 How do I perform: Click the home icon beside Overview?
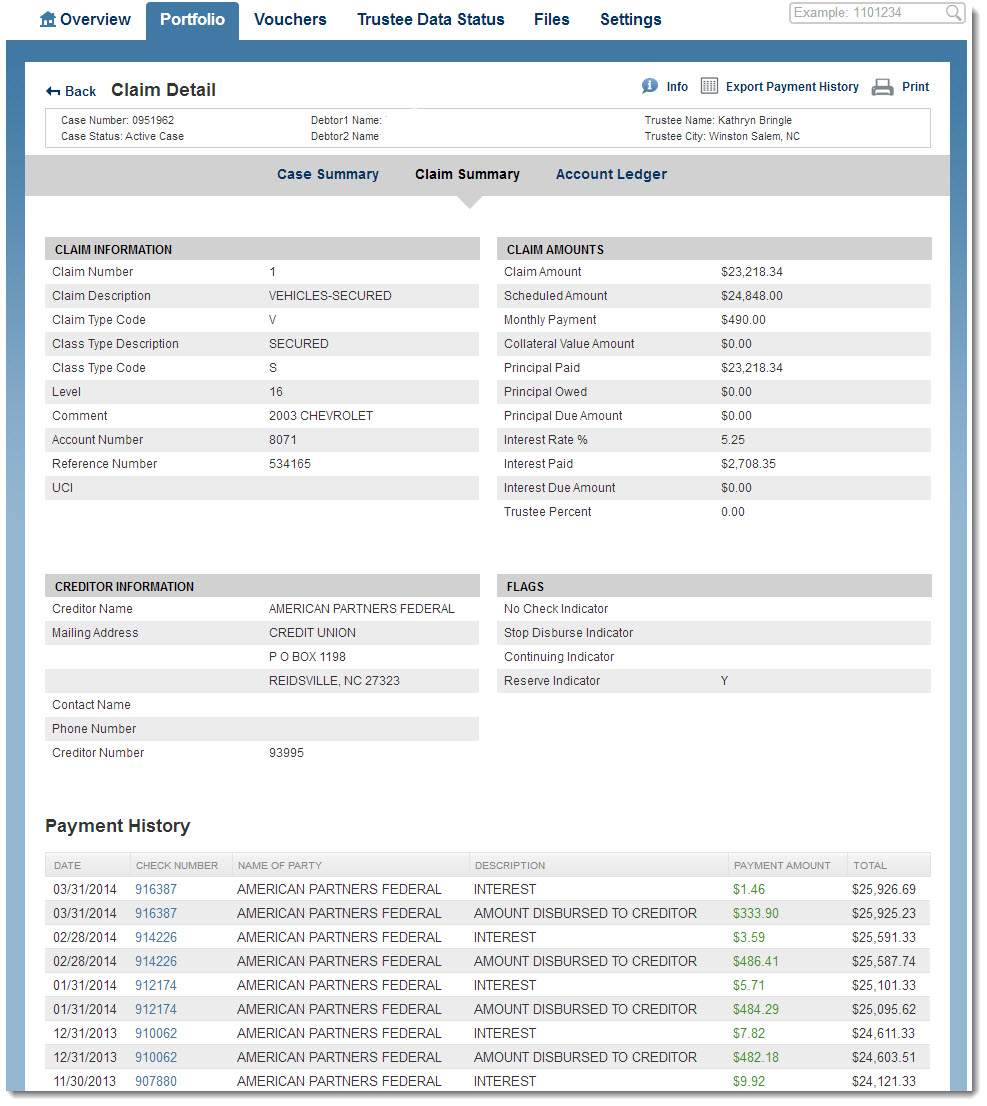click(48, 19)
